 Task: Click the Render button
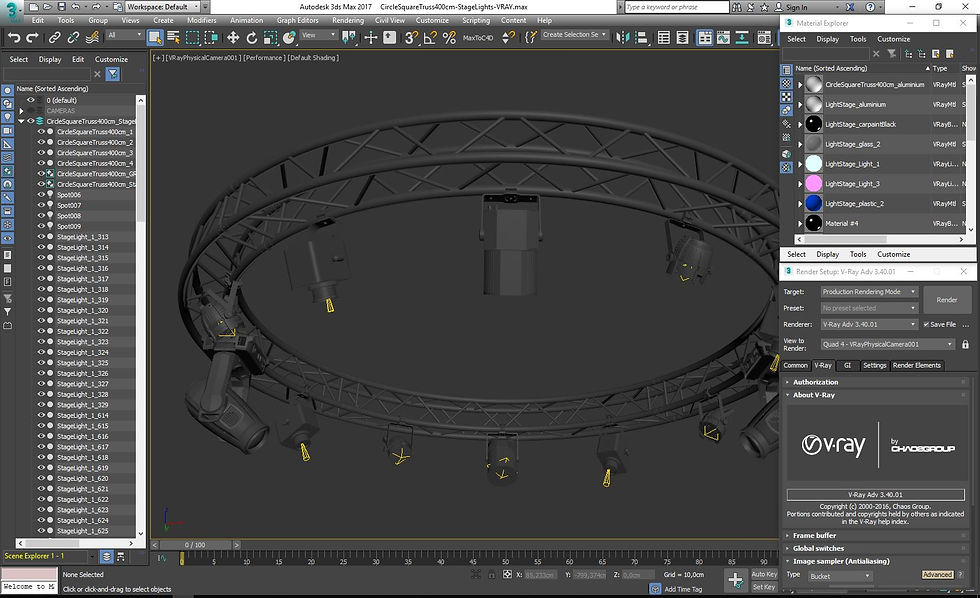click(946, 299)
